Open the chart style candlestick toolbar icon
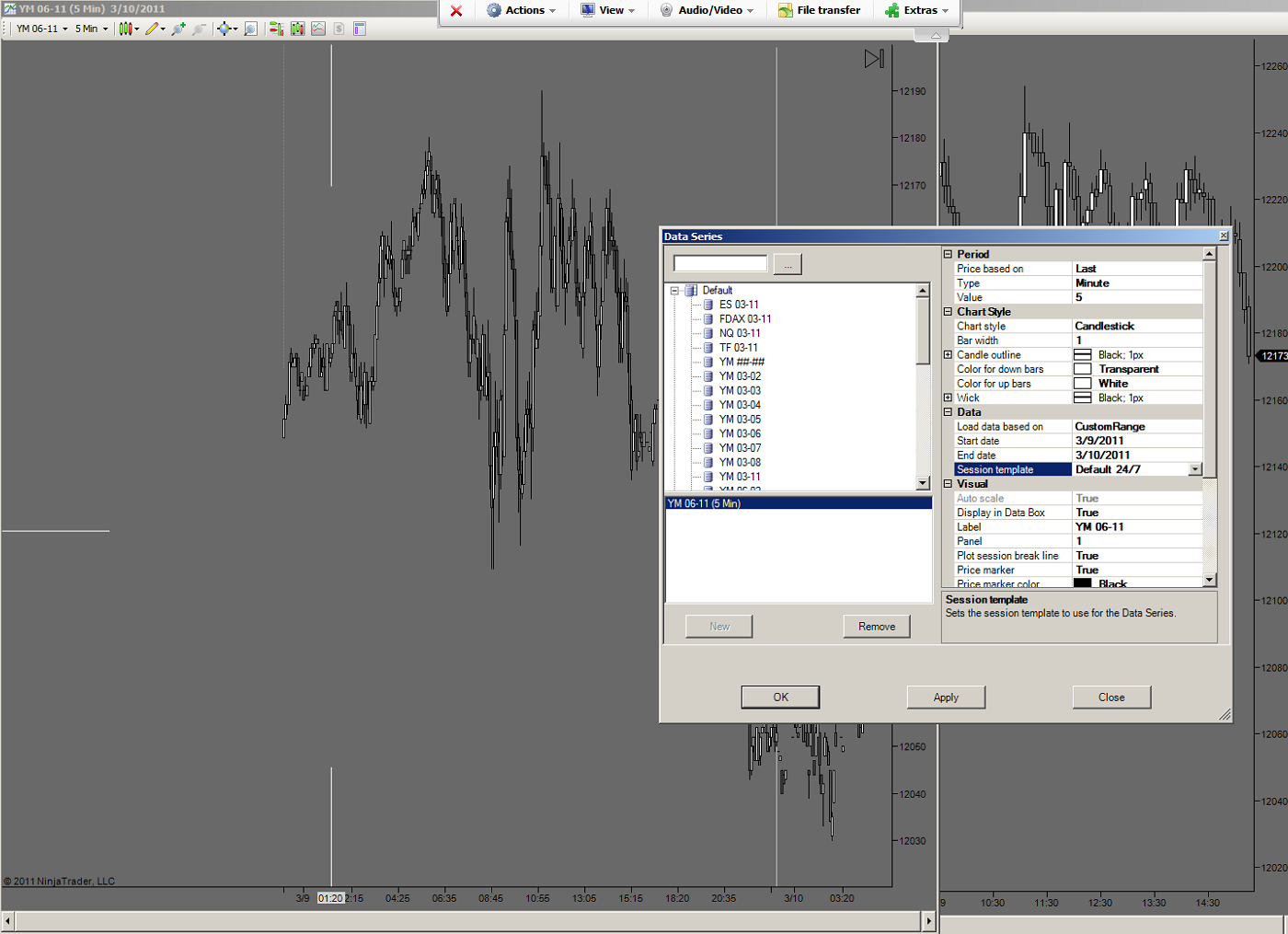Image resolution: width=1288 pixels, height=934 pixels. pos(125,29)
